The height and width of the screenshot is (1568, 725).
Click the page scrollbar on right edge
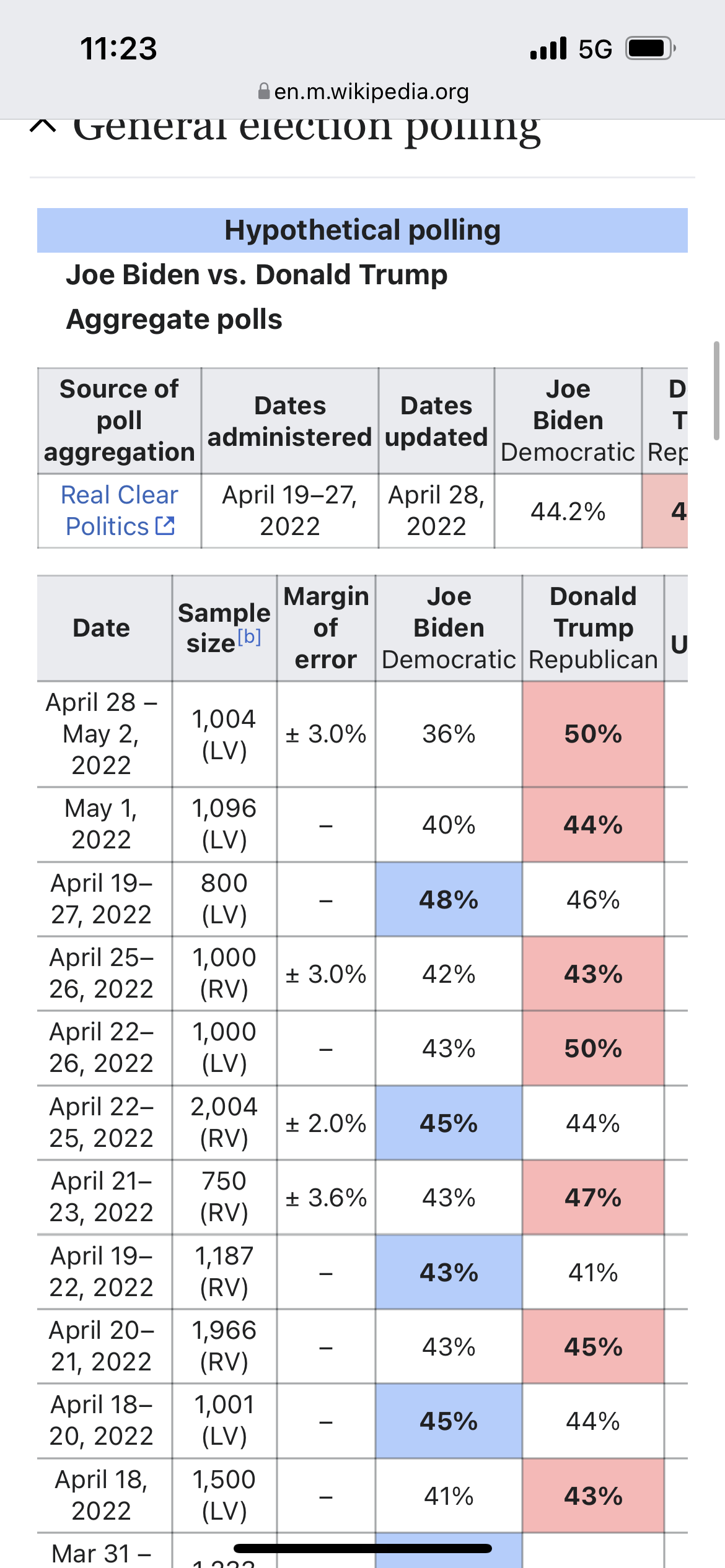(716, 390)
